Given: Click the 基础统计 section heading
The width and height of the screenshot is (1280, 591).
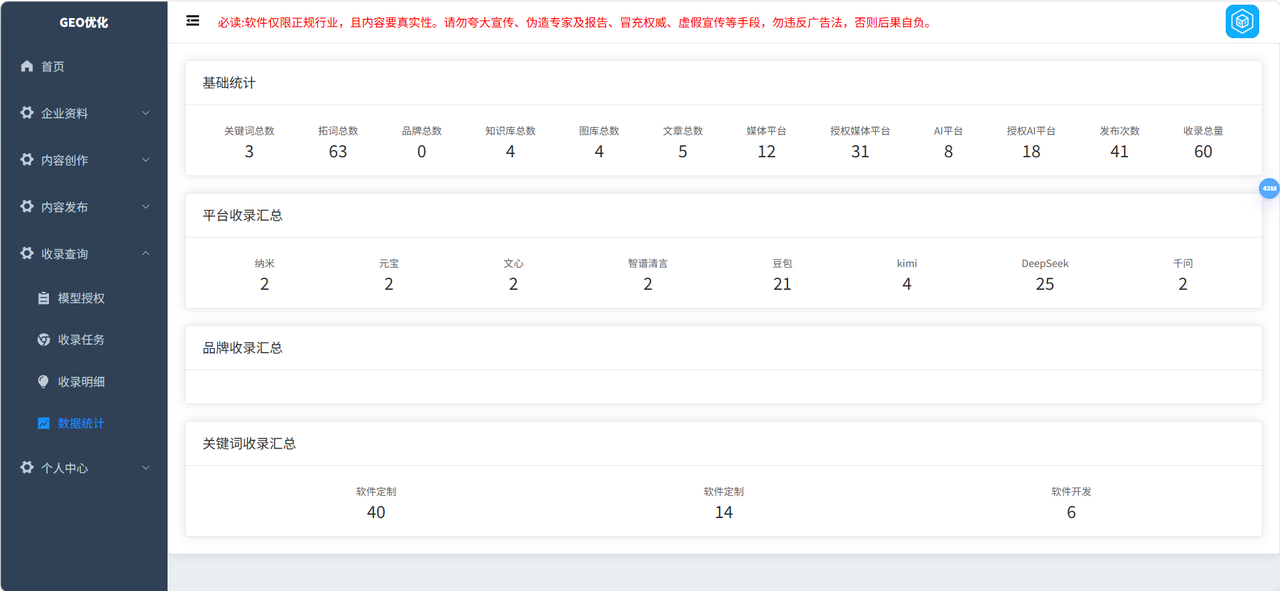Looking at the screenshot, I should 229,83.
